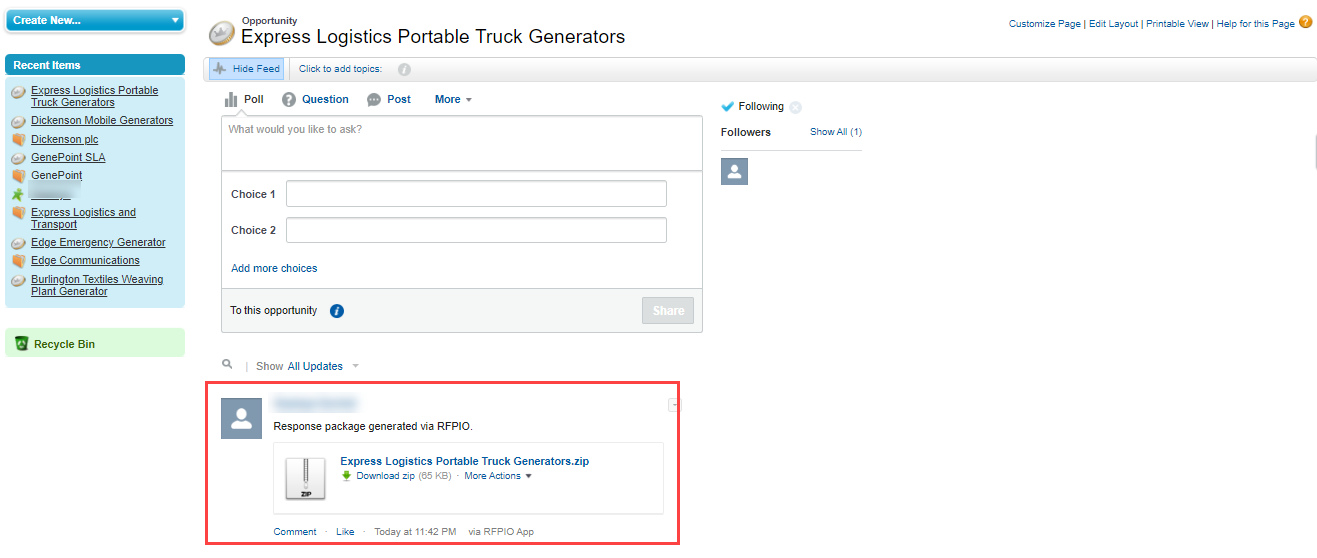The width and height of the screenshot is (1317, 558).
Task: Expand the More publisher dropdown
Action: [x=453, y=99]
